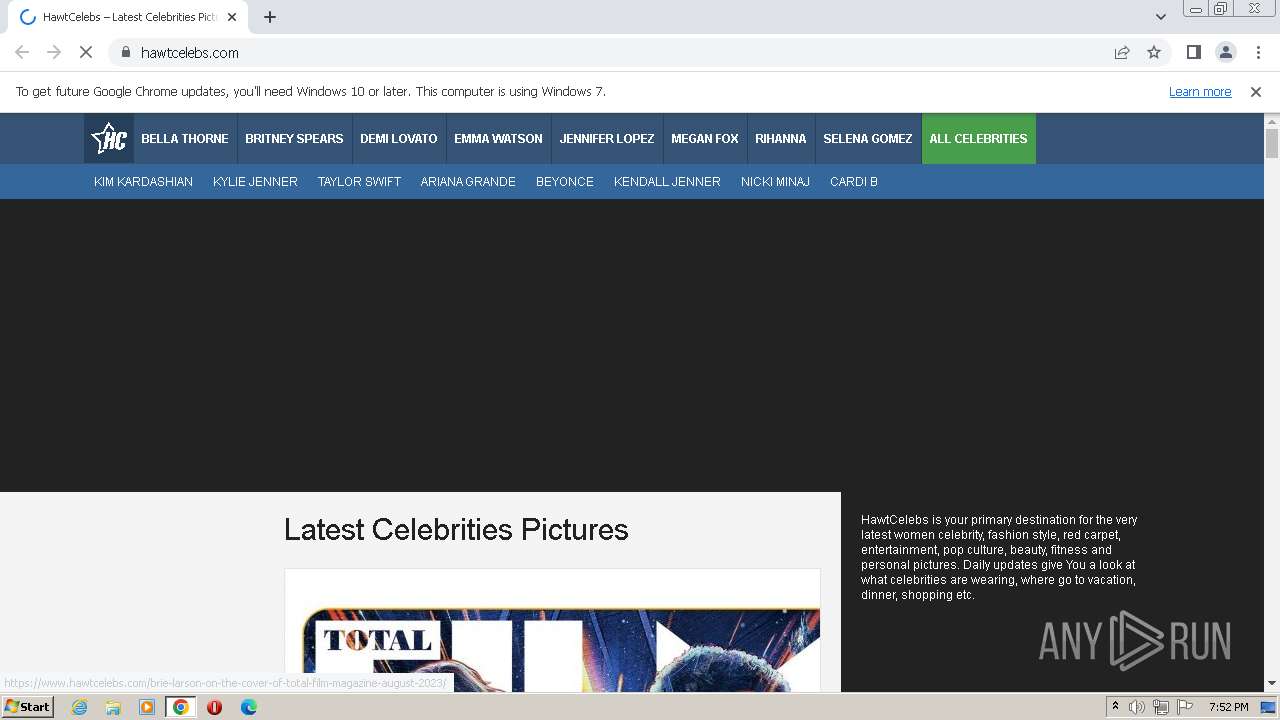Viewport: 1280px width, 720px height.
Task: Click the All Celebrities button
Action: click(979, 139)
